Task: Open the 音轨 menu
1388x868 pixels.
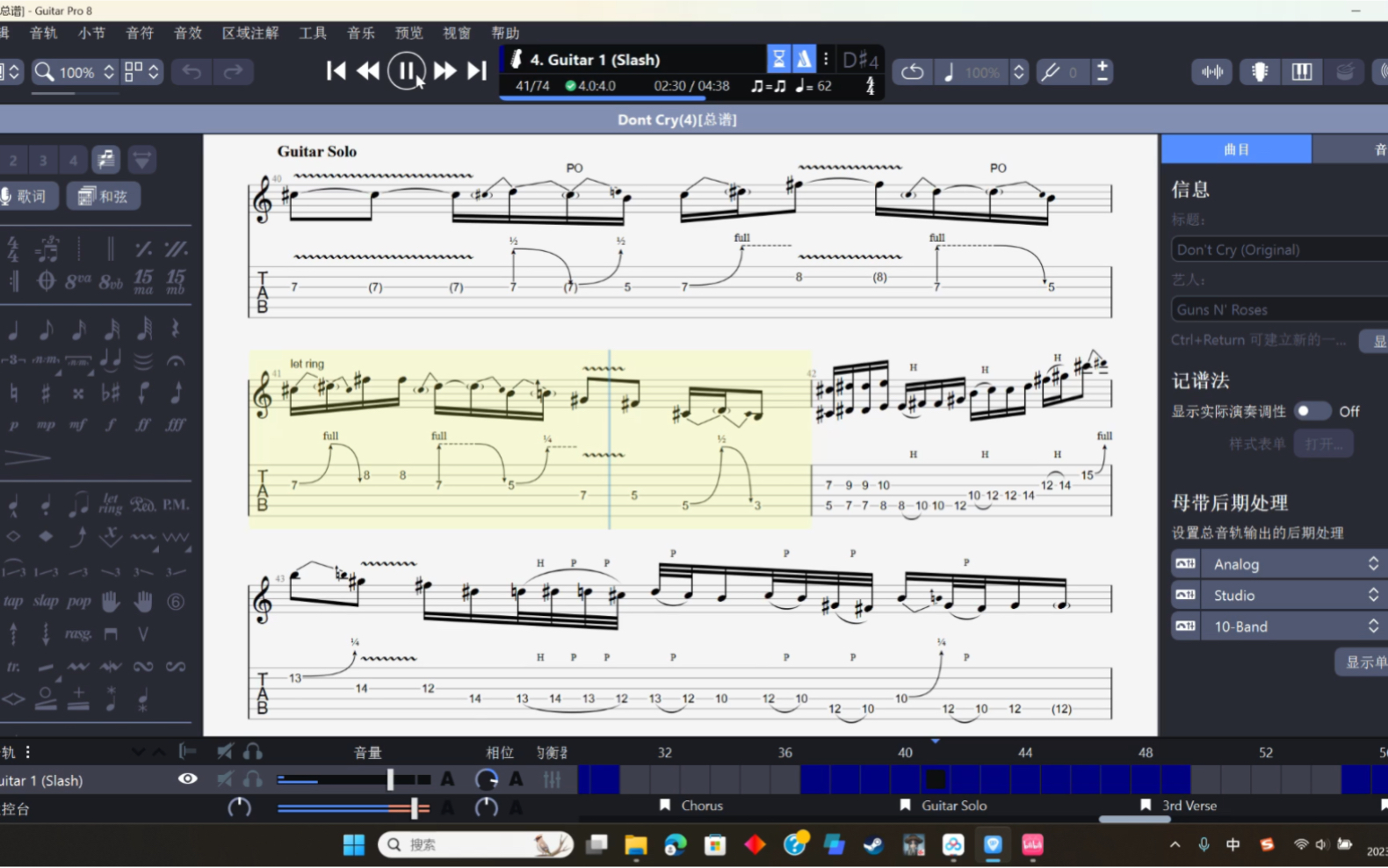Action: pyautogui.click(x=43, y=33)
